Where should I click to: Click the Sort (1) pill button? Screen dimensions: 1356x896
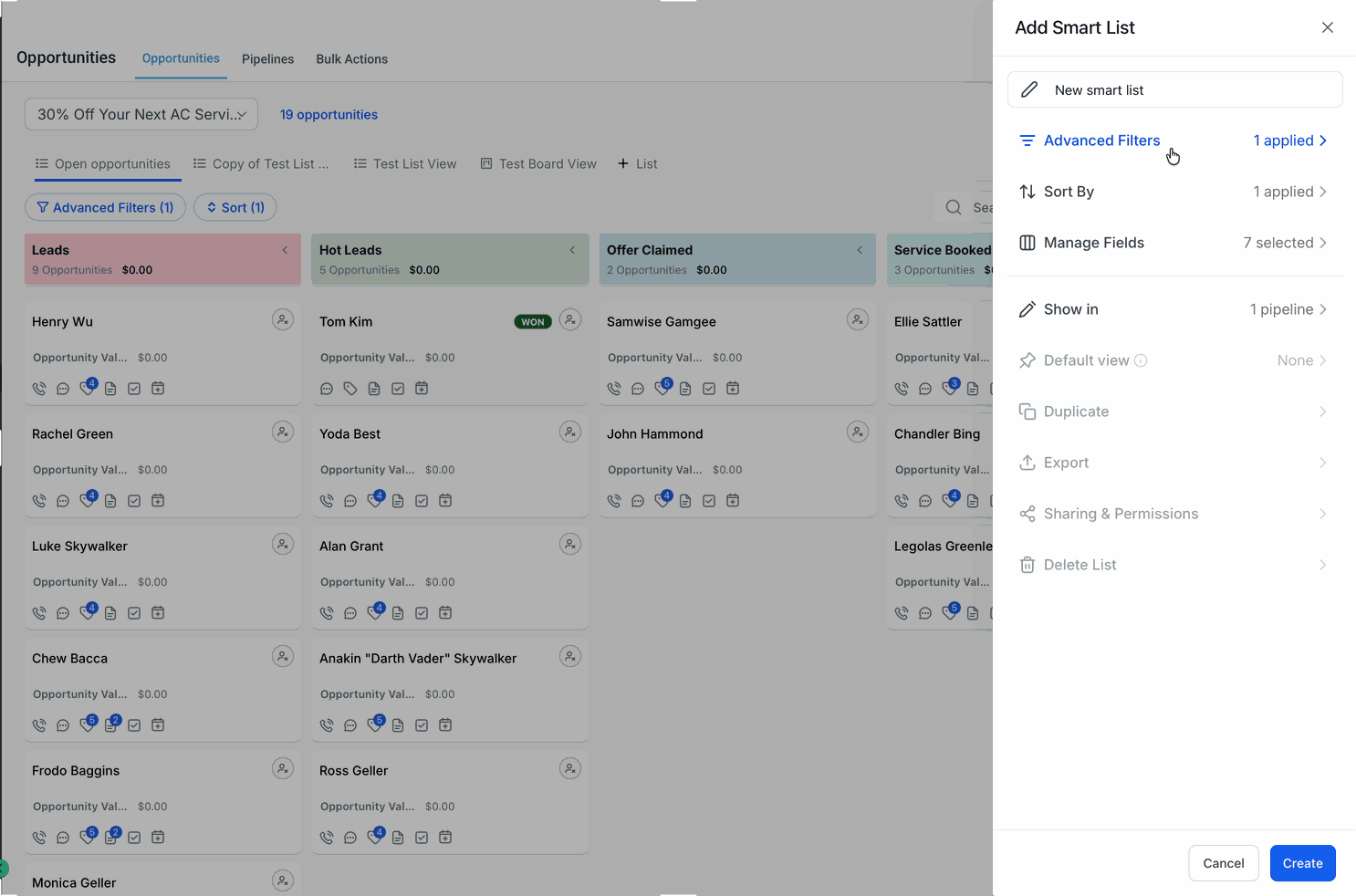[235, 208]
